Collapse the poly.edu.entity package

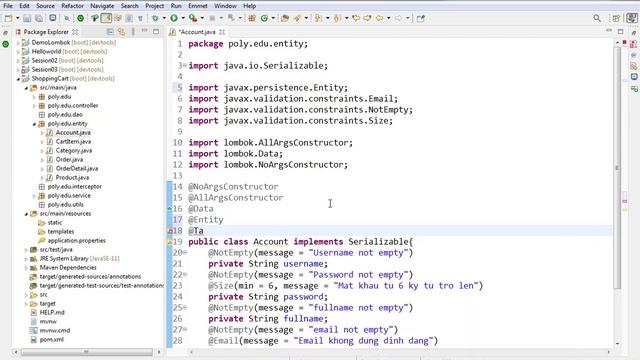tap(34, 123)
